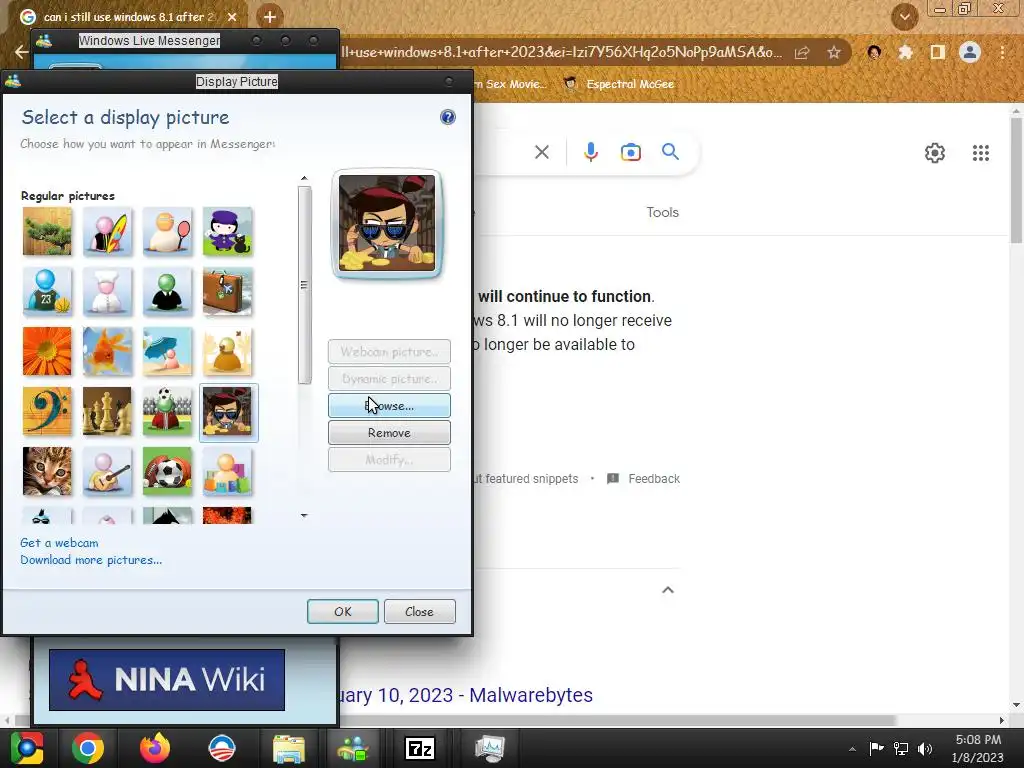Share this page from address bar
The height and width of the screenshot is (768, 1024).
(x=802, y=52)
